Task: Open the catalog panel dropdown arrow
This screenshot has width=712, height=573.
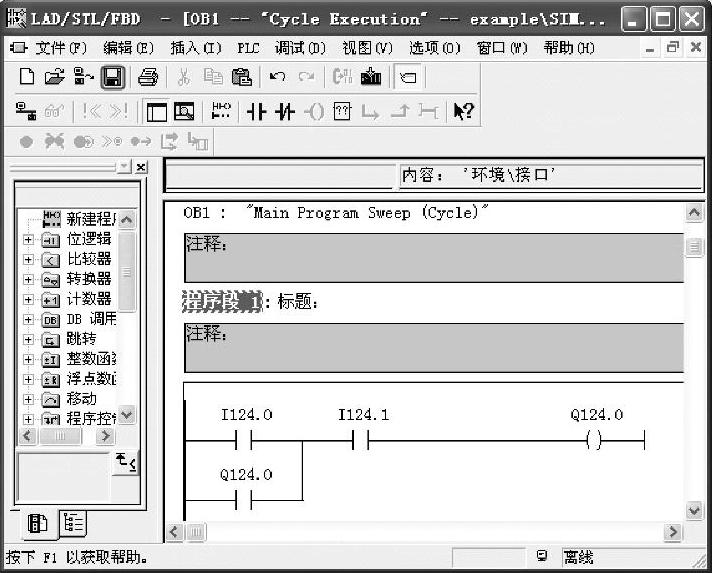Action: (124, 167)
